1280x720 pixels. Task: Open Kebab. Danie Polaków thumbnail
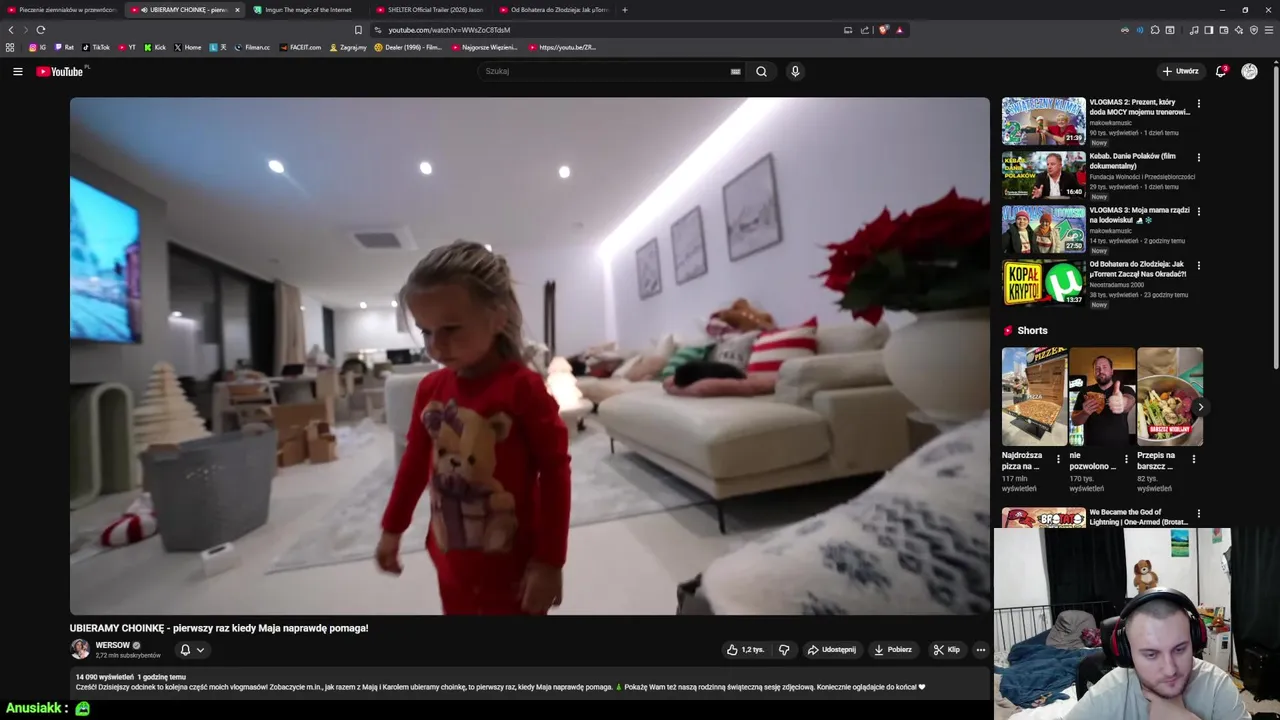tap(1044, 175)
